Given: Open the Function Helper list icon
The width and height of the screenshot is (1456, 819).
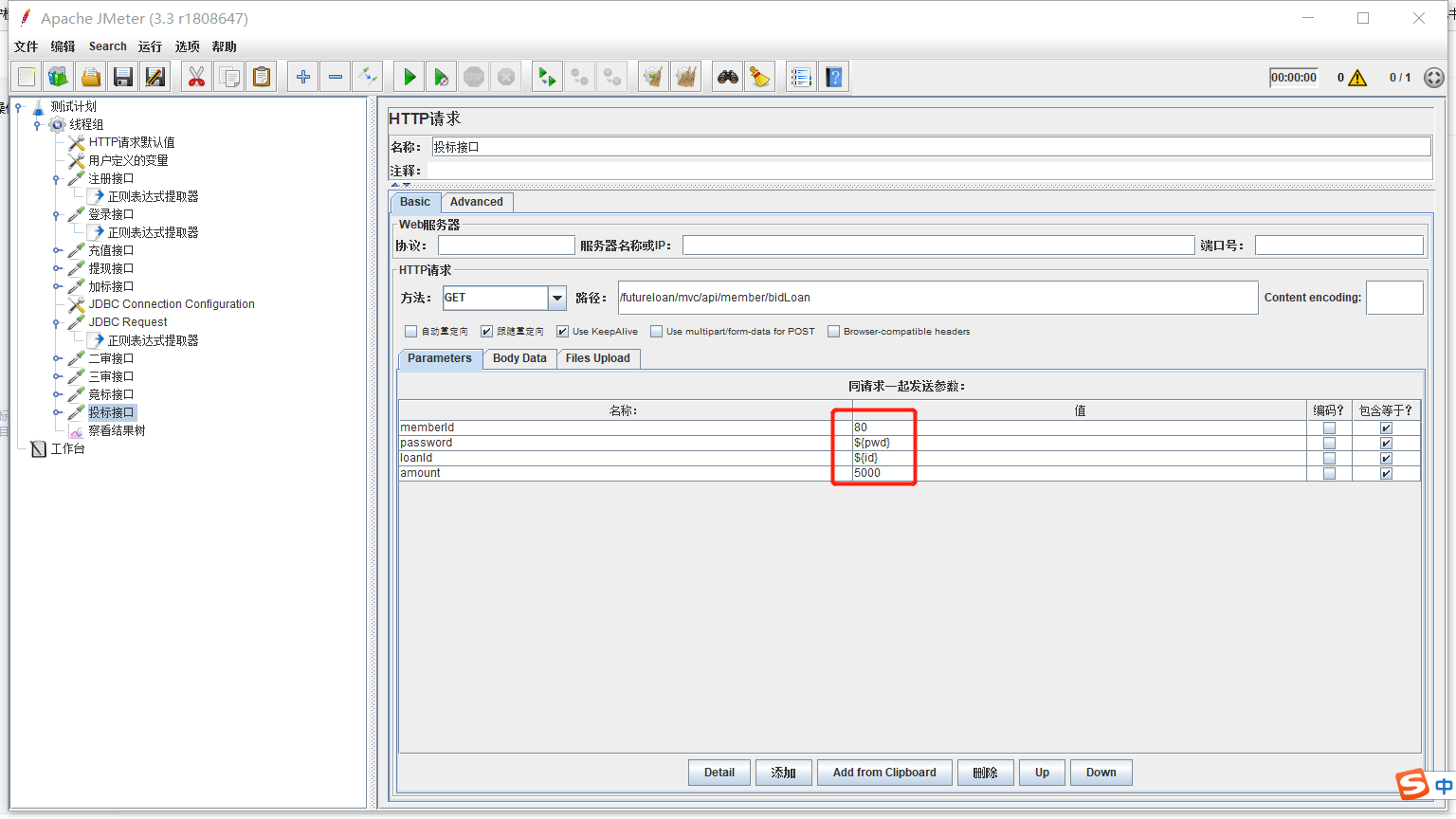Looking at the screenshot, I should pos(802,77).
